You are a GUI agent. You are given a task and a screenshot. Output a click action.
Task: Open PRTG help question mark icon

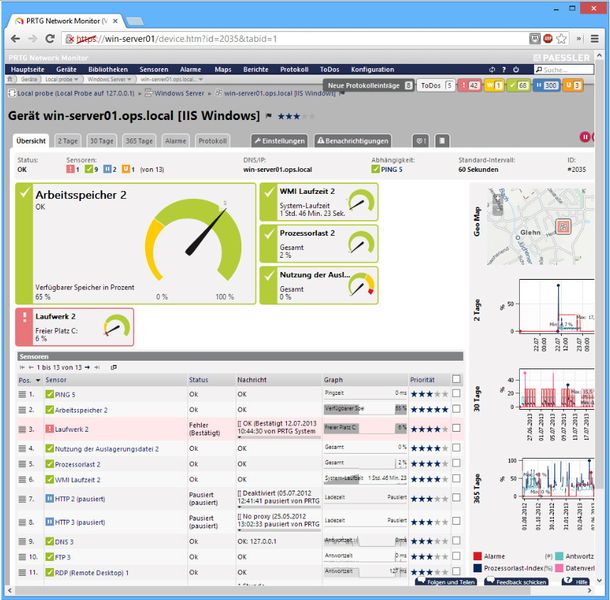504,70
